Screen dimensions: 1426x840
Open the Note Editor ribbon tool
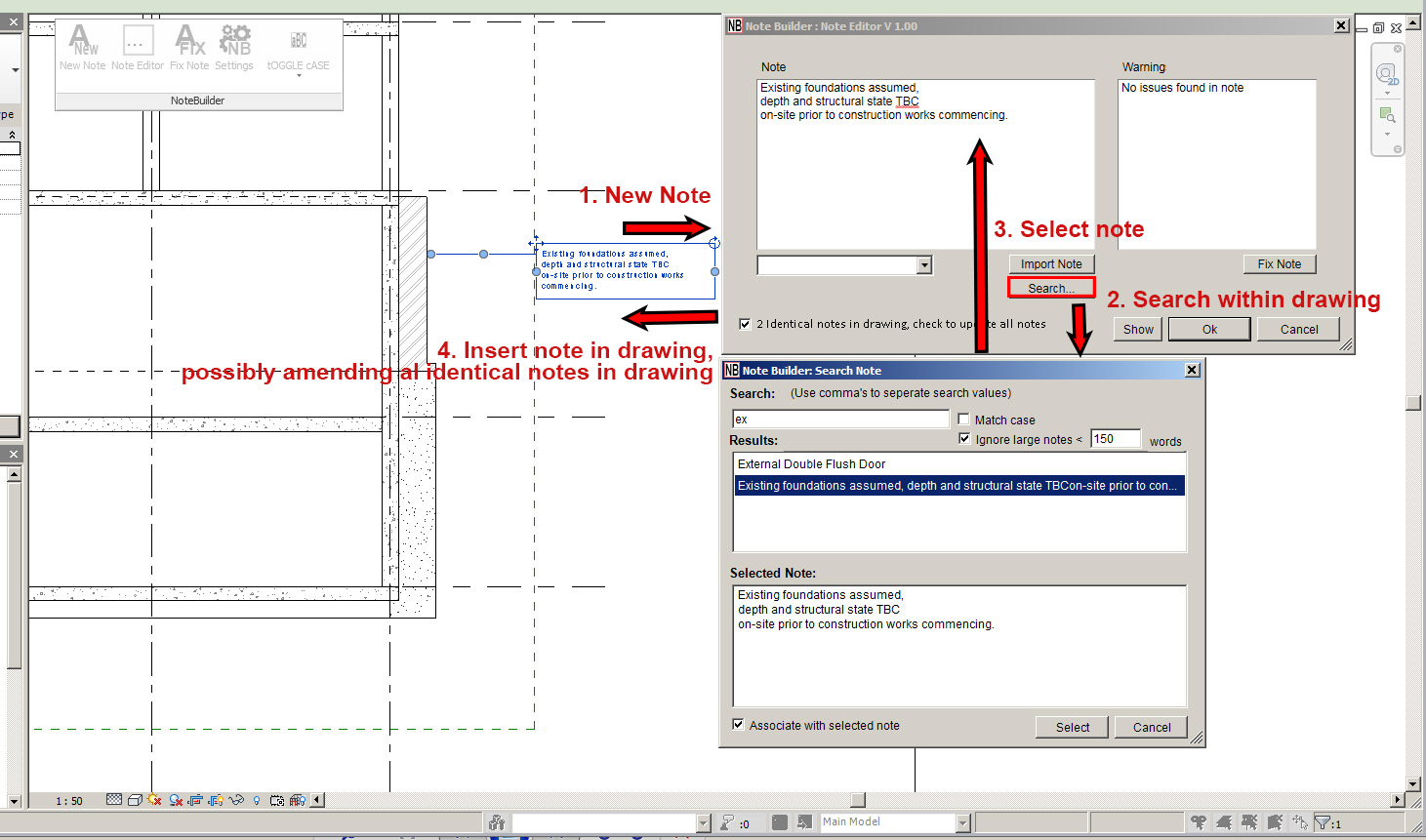pos(138,48)
